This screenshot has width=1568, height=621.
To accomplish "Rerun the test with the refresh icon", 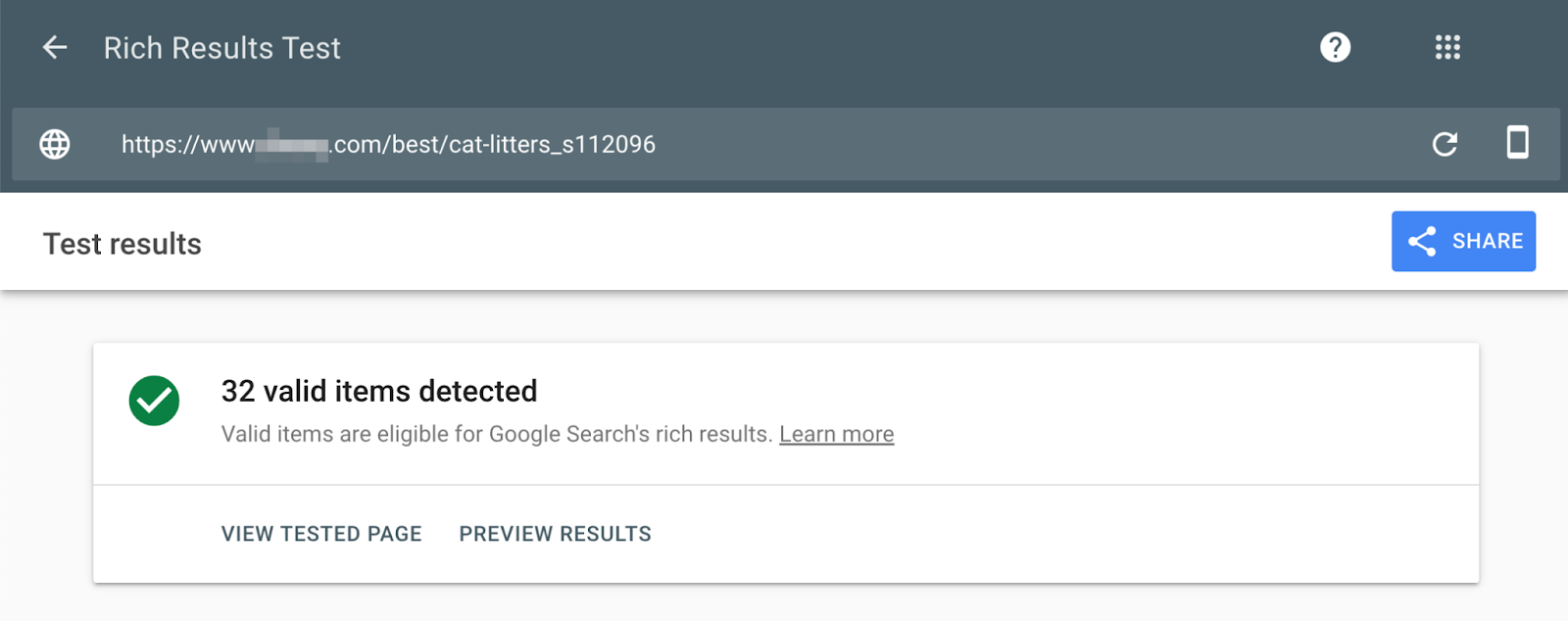I will (x=1445, y=144).
